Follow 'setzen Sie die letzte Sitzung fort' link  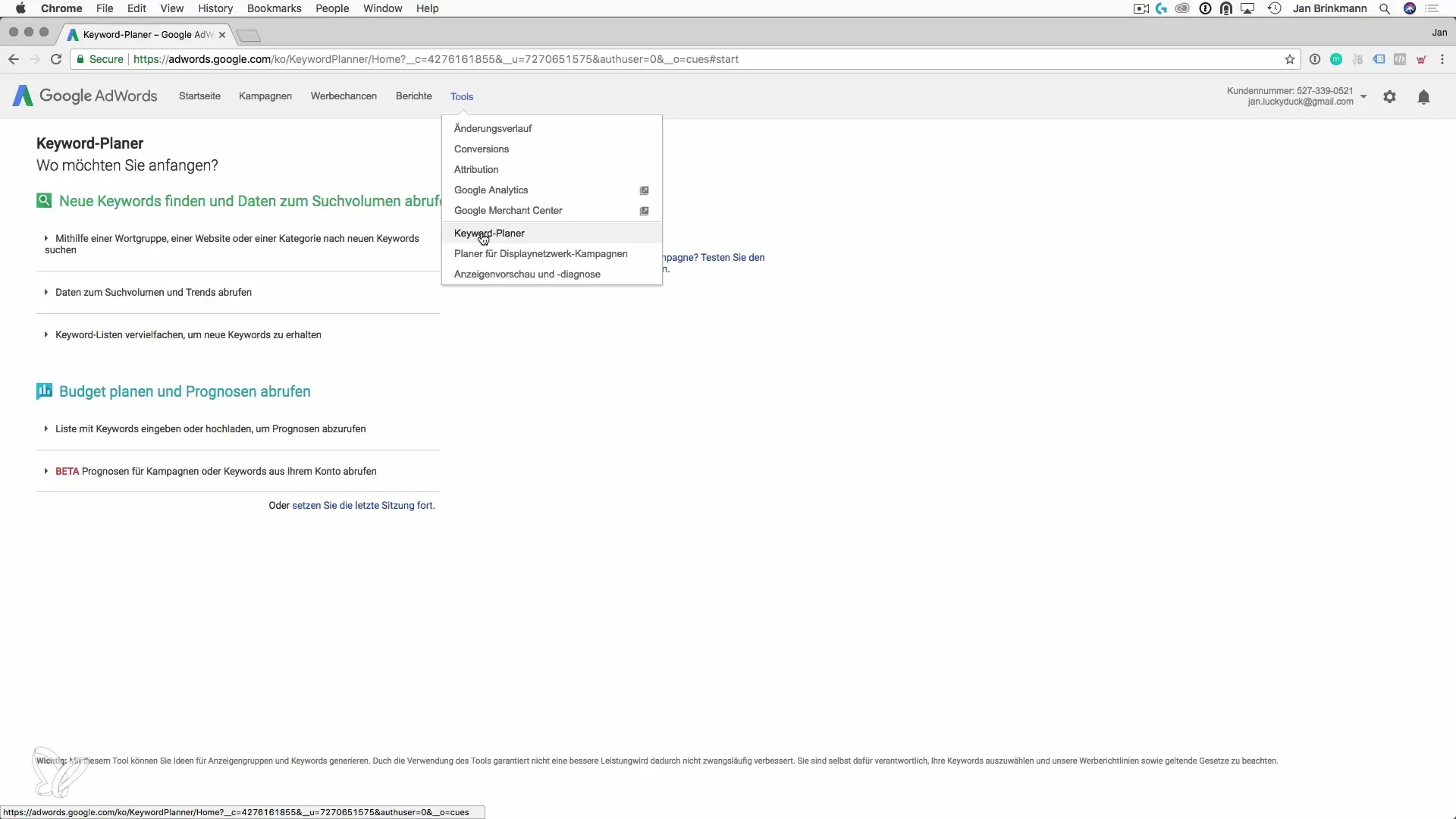[362, 505]
